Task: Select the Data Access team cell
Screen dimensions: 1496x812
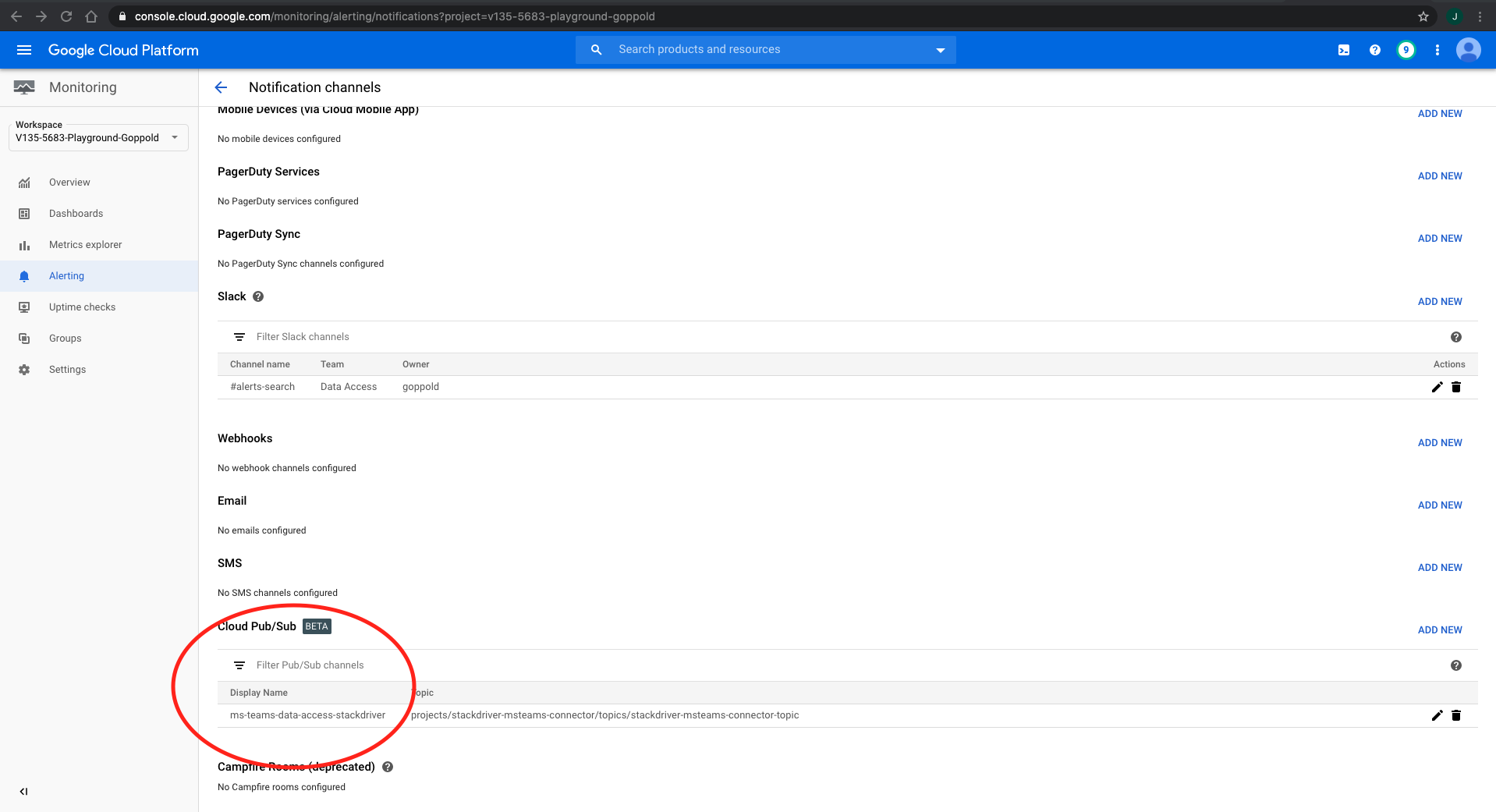Action: pos(349,387)
